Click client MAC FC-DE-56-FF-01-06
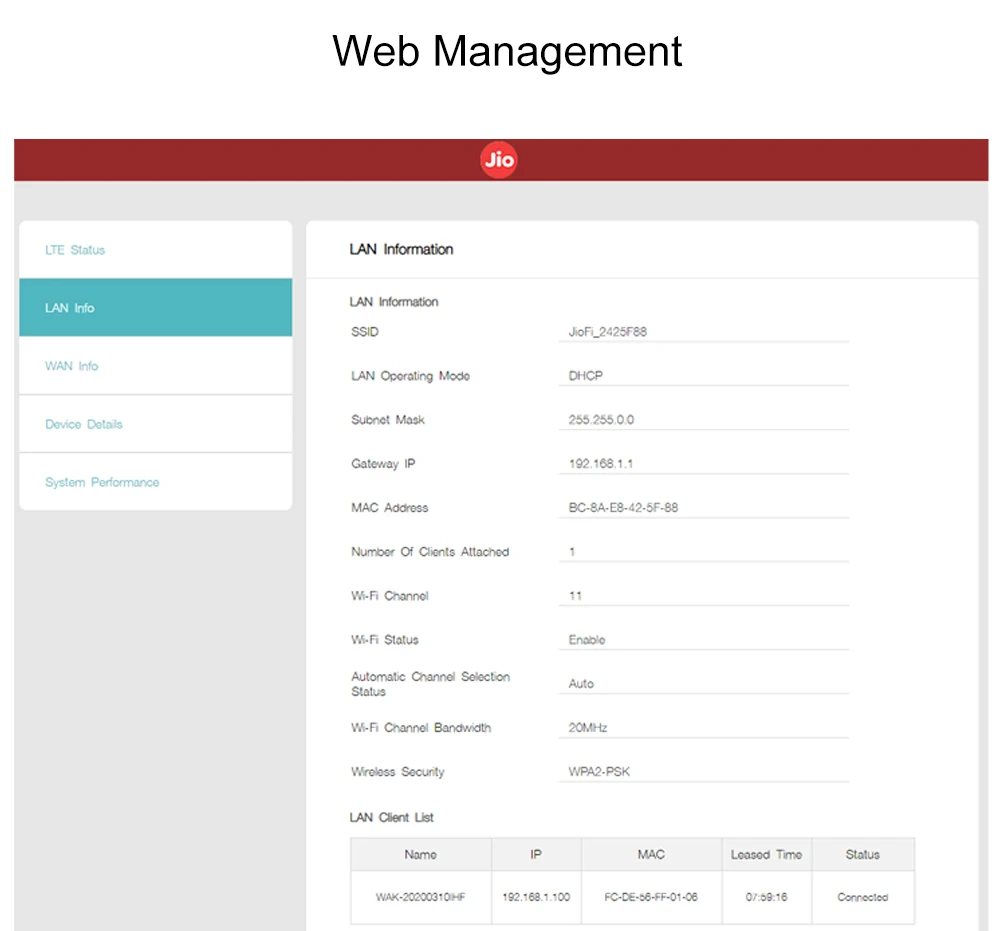Viewport: 1000px width, 931px height. pos(651,897)
